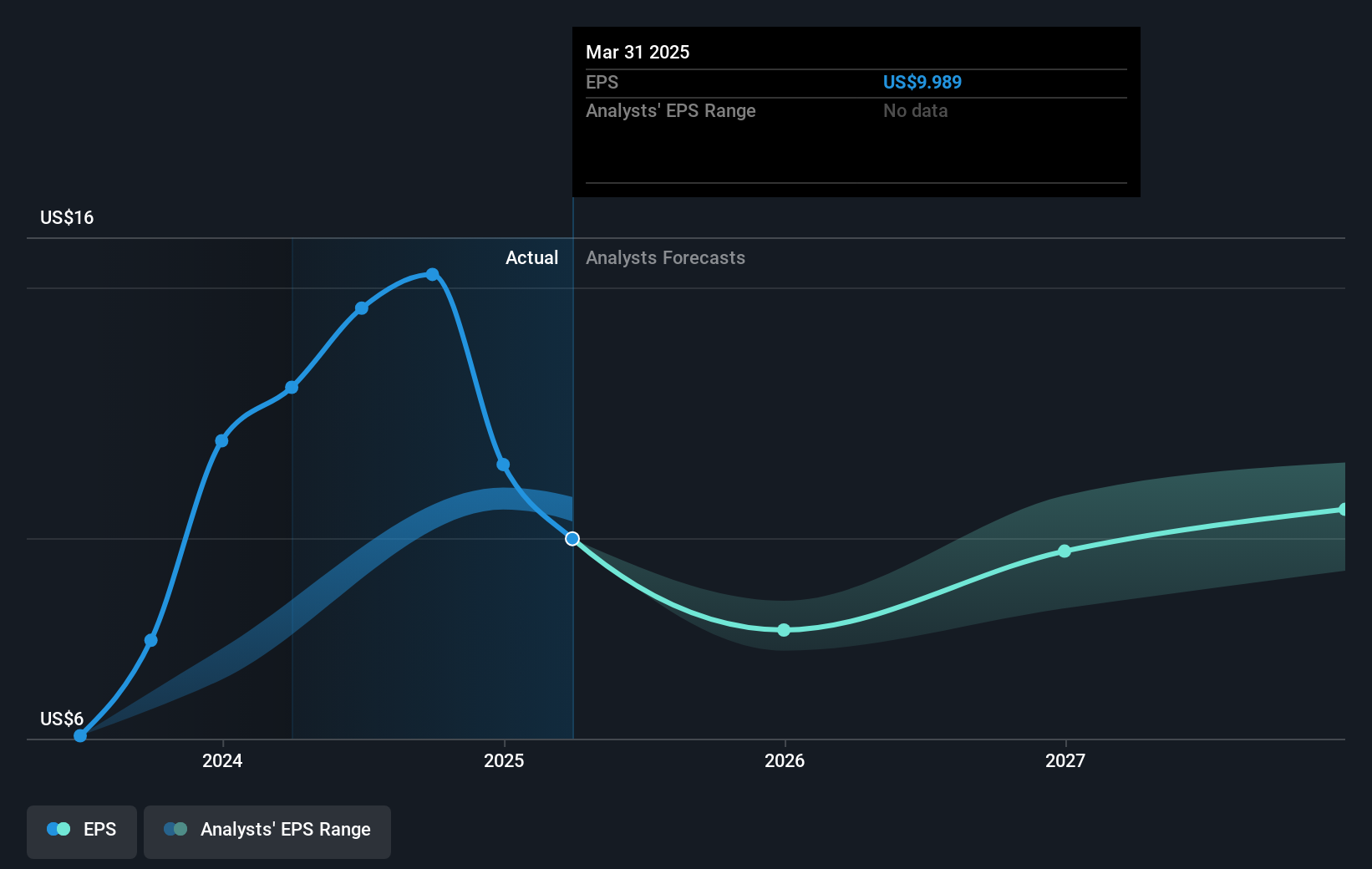Viewport: 1372px width, 869px height.
Task: Click the 'Mar 31 2025' tooltip date
Action: tap(638, 52)
